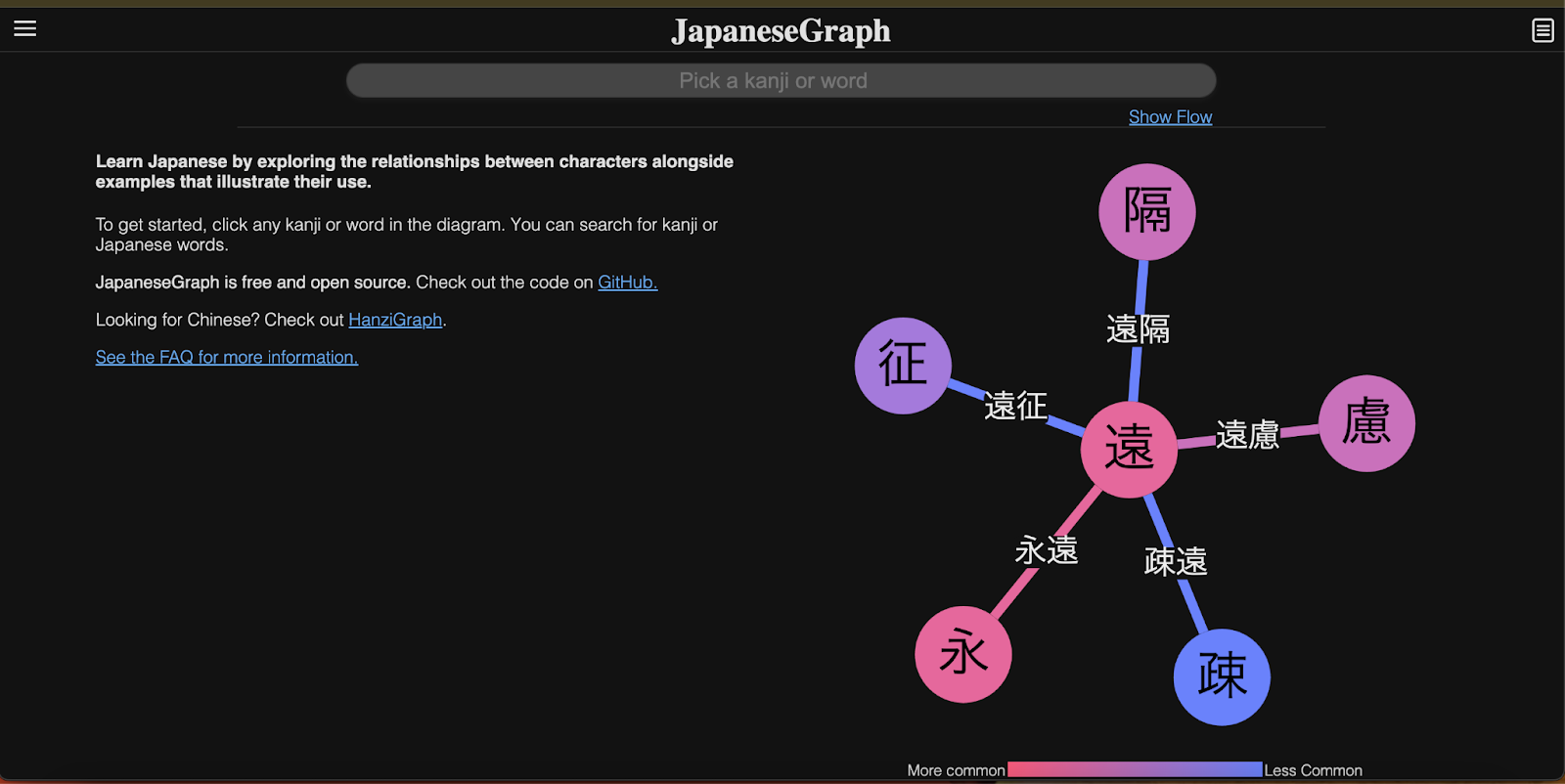Click the JapaneseGraph title
Viewport: 1565px width, 784px height.
tap(781, 31)
